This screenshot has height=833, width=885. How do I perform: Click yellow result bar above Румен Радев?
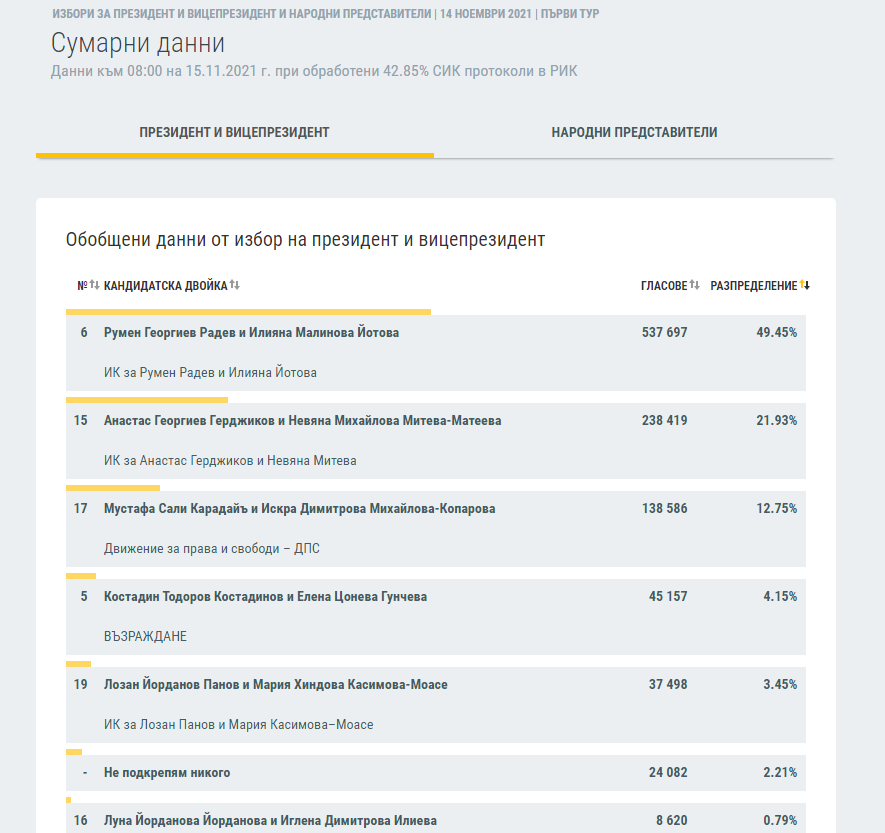248,312
